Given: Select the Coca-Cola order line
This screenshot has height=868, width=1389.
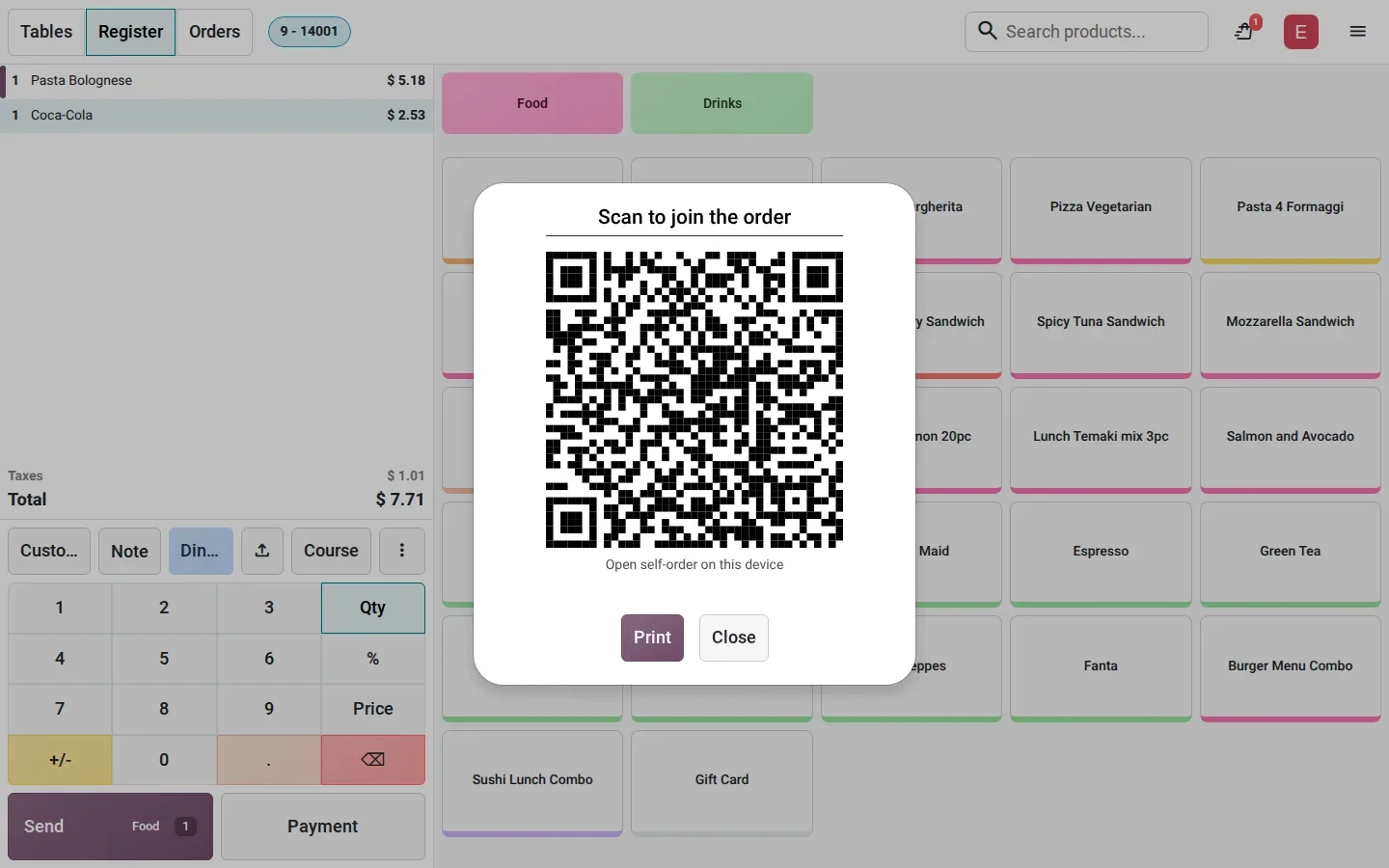Looking at the screenshot, I should tap(217, 115).
